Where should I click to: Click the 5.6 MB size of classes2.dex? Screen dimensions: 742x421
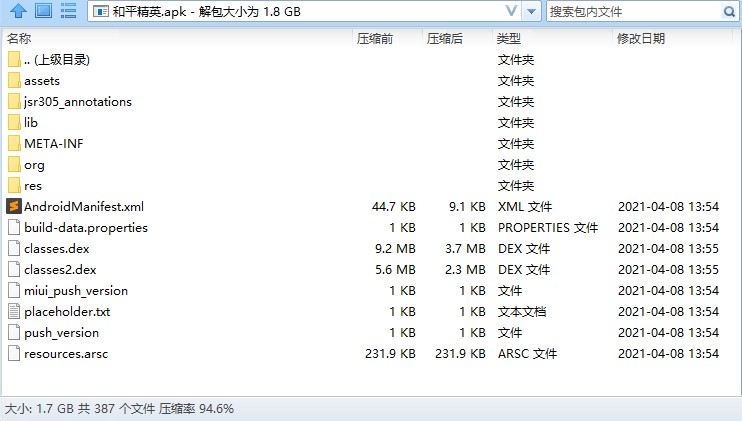(395, 270)
